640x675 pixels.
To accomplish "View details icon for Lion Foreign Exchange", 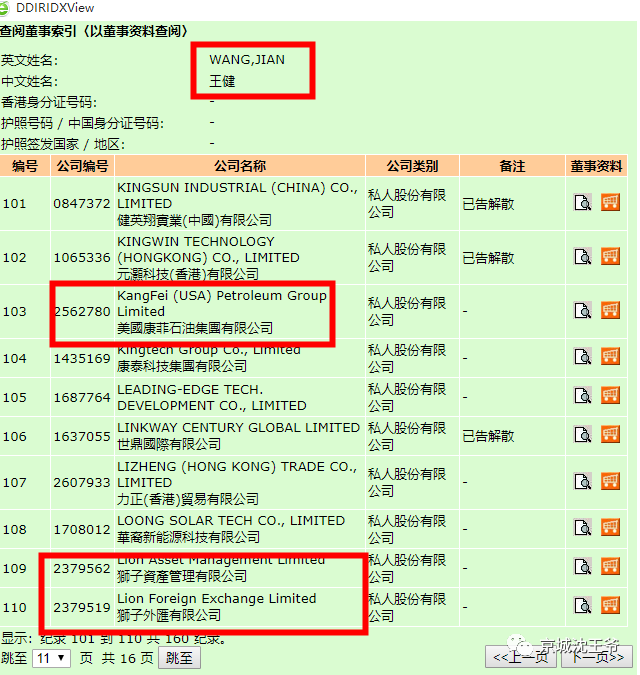I will 583,606.
